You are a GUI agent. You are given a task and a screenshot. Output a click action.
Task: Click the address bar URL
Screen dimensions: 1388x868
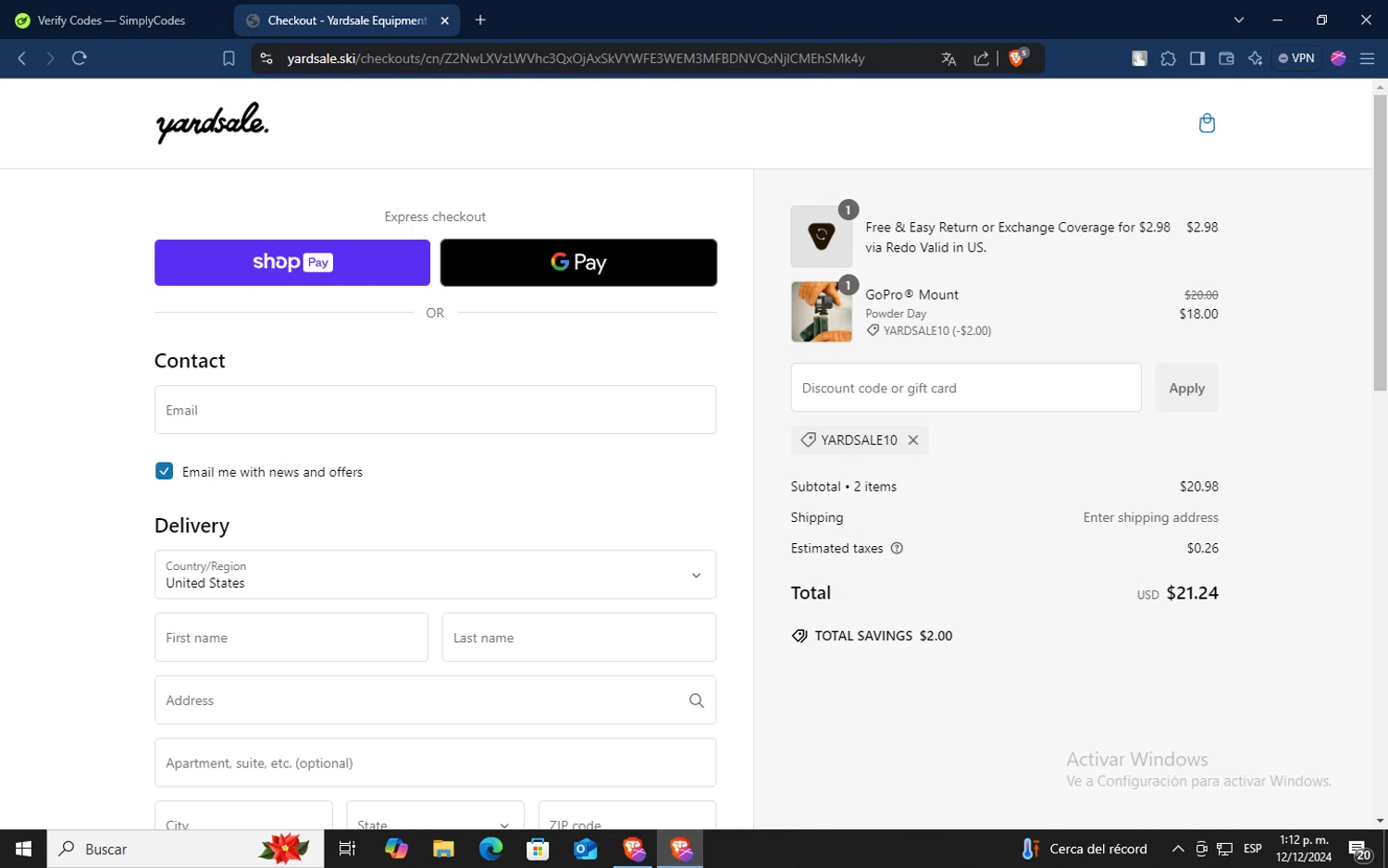(x=576, y=58)
